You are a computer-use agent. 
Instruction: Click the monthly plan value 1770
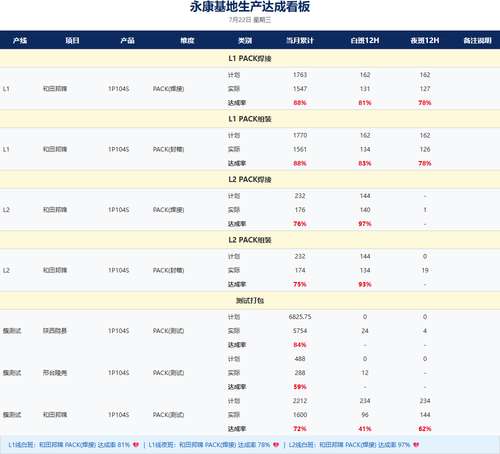pos(300,135)
